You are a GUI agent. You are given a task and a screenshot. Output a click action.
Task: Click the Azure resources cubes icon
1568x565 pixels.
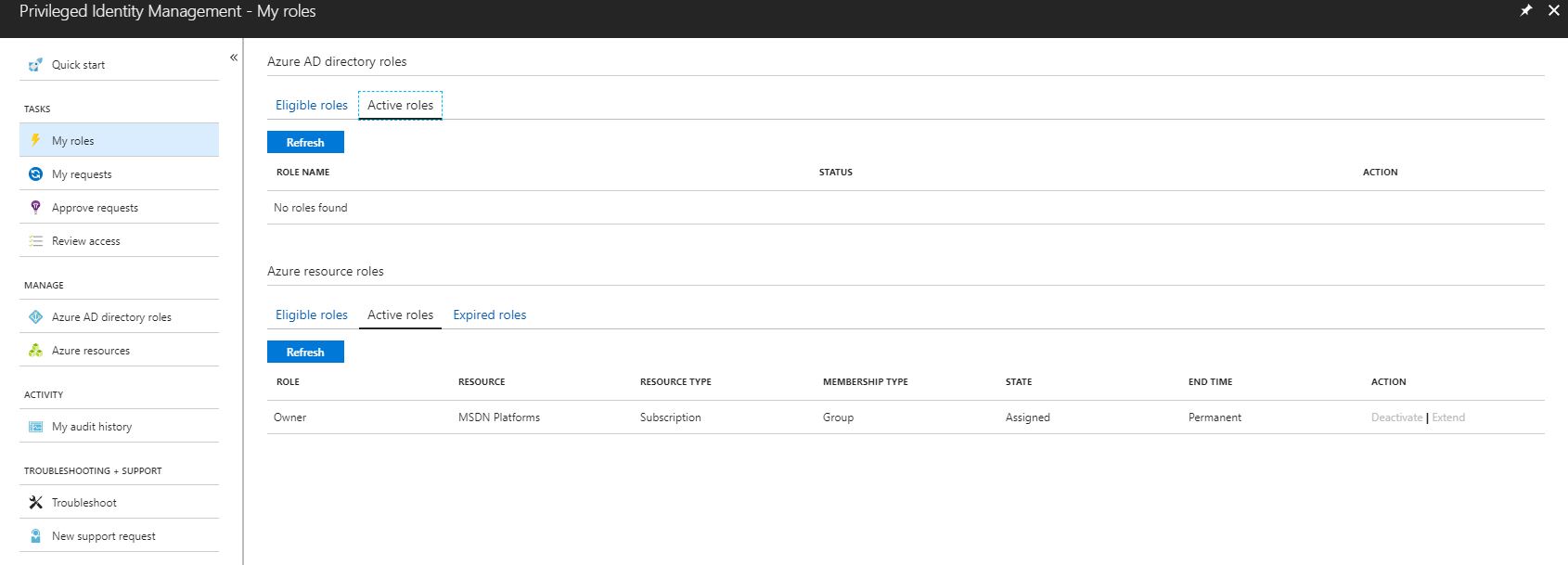(35, 351)
